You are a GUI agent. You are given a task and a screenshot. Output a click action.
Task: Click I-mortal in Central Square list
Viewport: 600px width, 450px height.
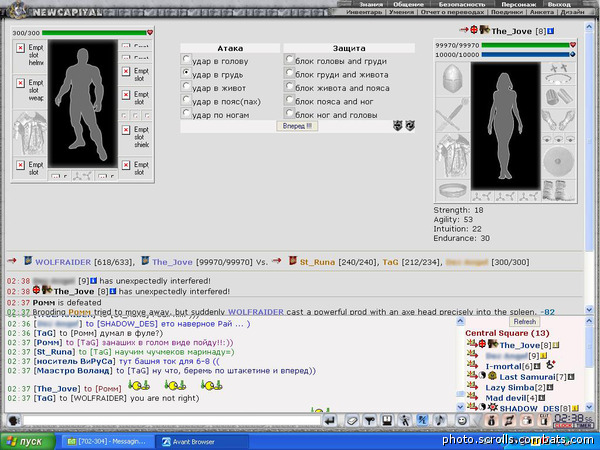[504, 366]
